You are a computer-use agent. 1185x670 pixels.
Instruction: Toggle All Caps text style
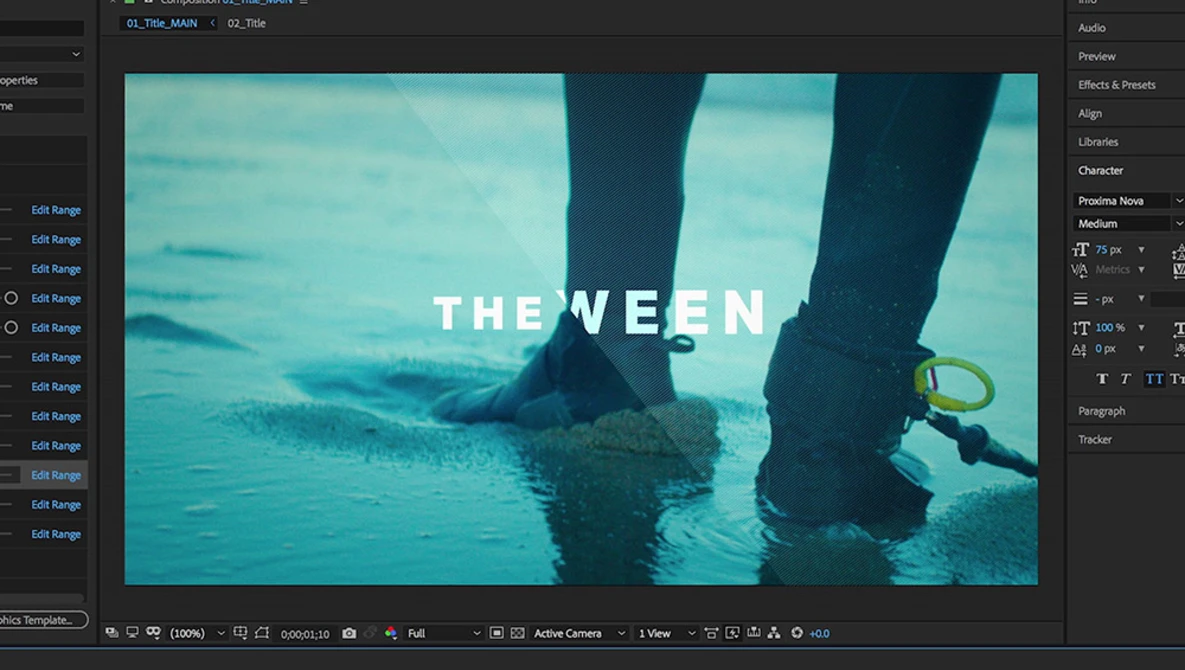pyautogui.click(x=1153, y=379)
